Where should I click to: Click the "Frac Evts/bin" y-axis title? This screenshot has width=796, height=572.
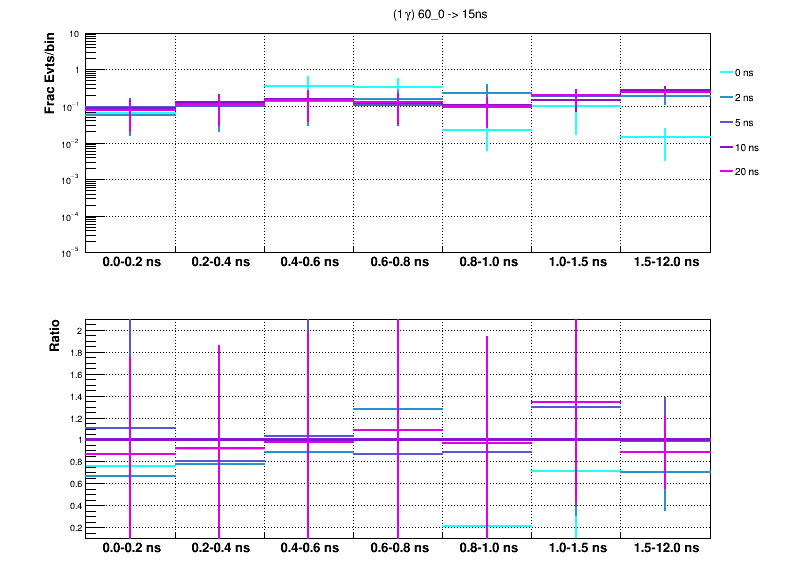[x=50, y=73]
